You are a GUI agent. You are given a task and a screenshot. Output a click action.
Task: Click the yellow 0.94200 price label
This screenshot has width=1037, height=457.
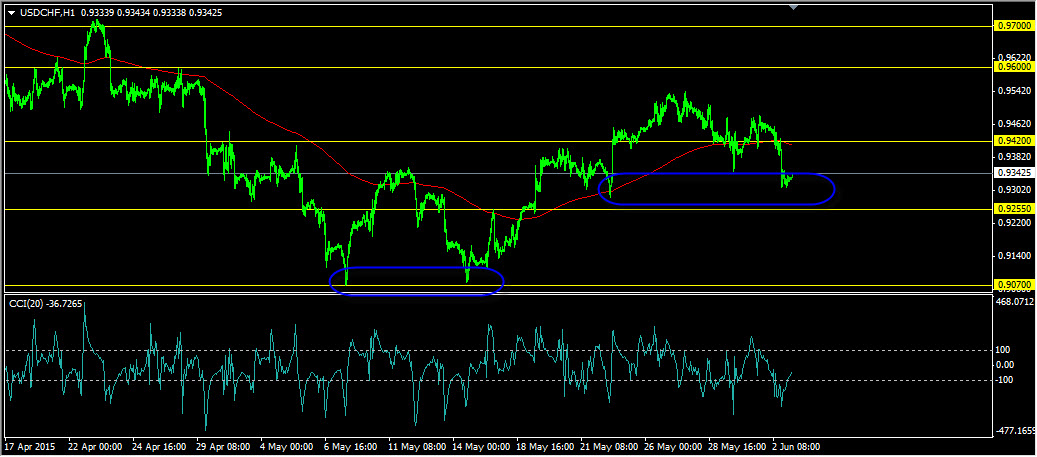[1013, 141]
